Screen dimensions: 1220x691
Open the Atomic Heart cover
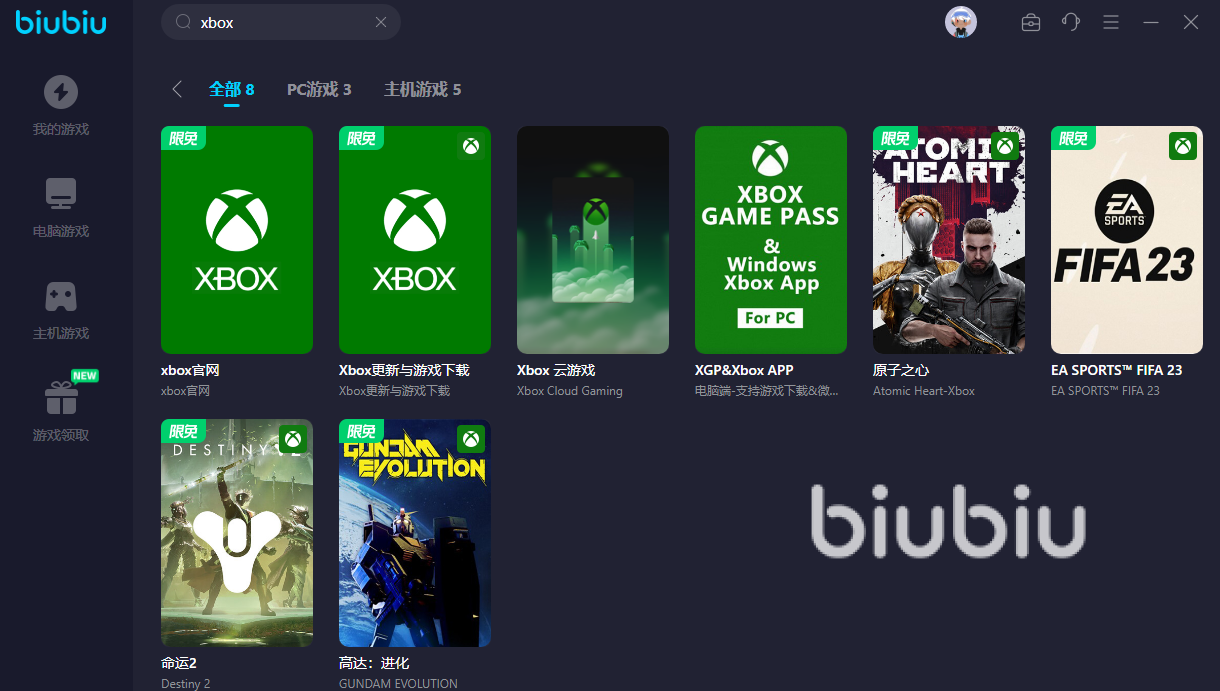tap(949, 240)
